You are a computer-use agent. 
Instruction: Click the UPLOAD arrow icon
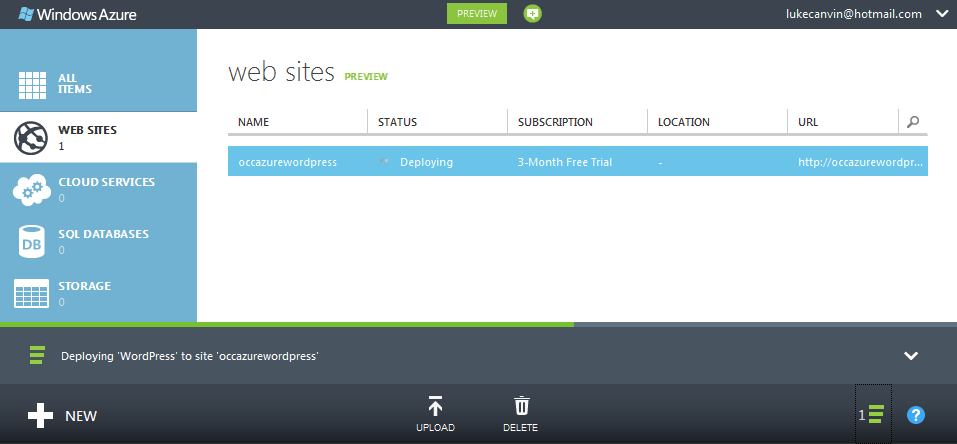point(435,406)
